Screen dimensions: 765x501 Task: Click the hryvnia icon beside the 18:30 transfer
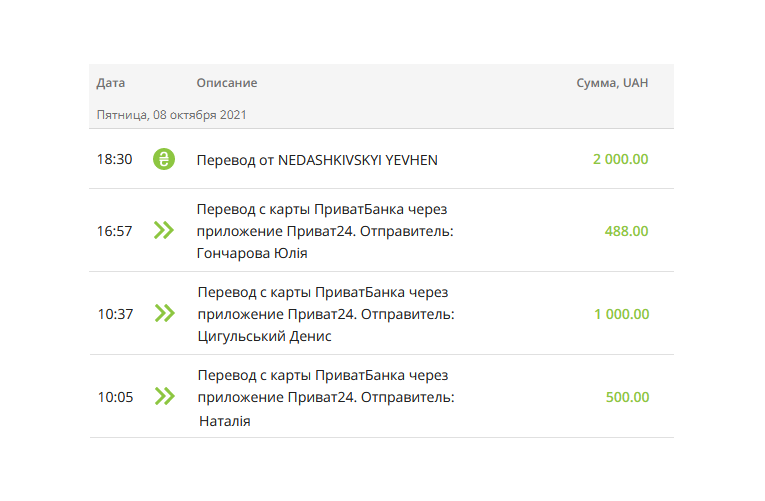[x=164, y=159]
